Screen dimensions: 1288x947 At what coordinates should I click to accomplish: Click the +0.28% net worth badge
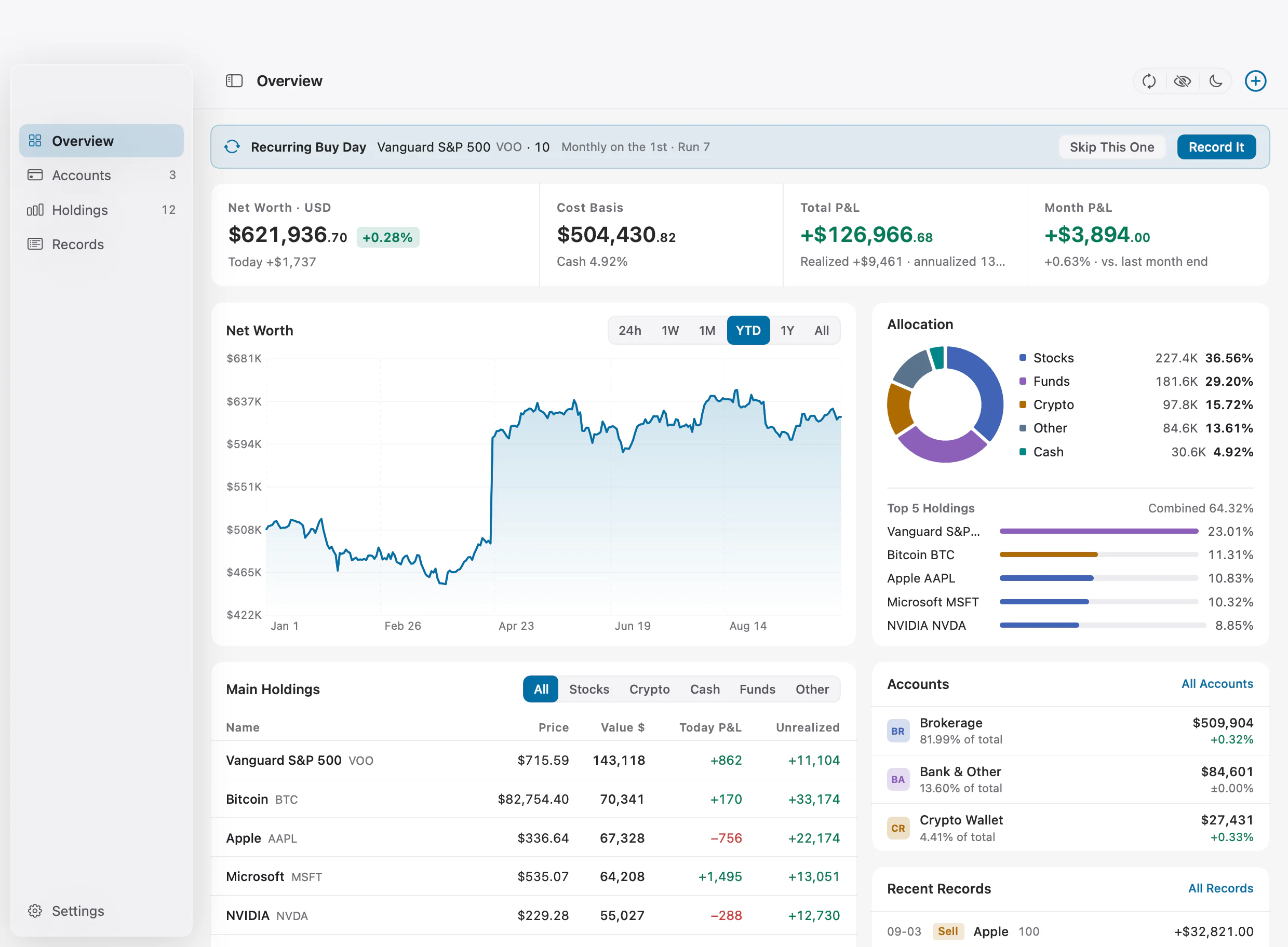pos(387,237)
